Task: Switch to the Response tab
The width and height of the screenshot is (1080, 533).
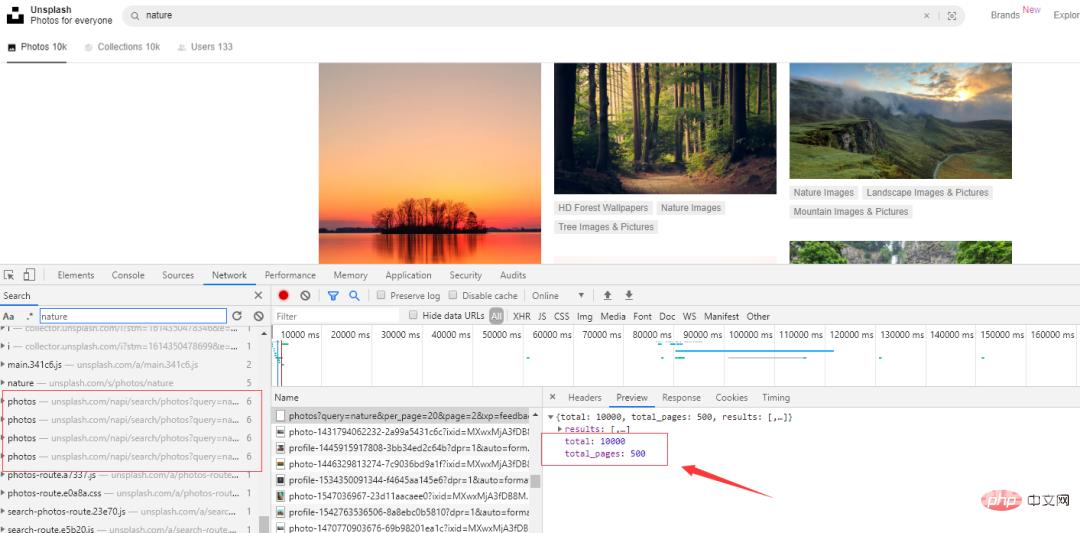Action: pos(681,397)
